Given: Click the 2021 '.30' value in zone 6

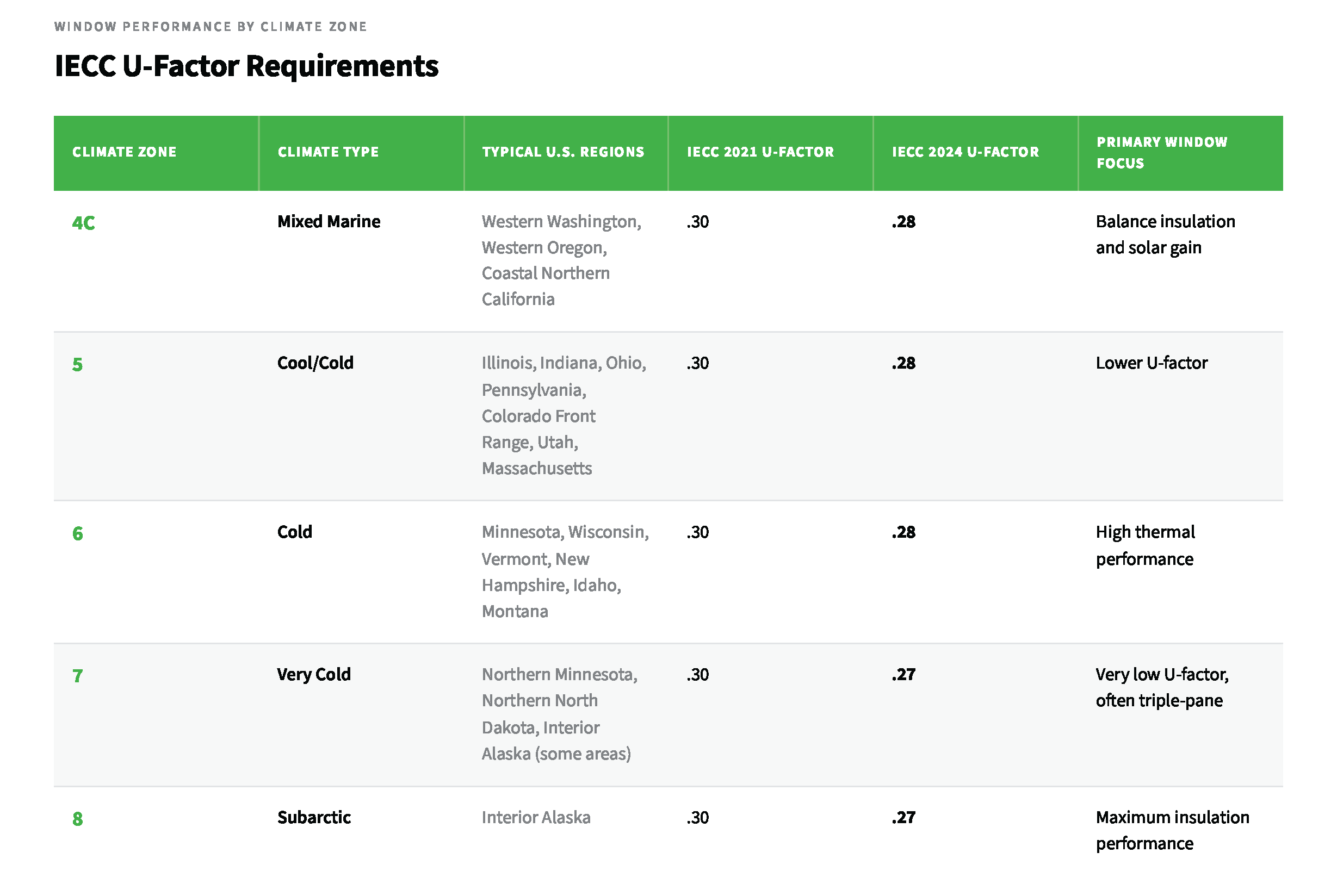Looking at the screenshot, I should click(x=697, y=533).
